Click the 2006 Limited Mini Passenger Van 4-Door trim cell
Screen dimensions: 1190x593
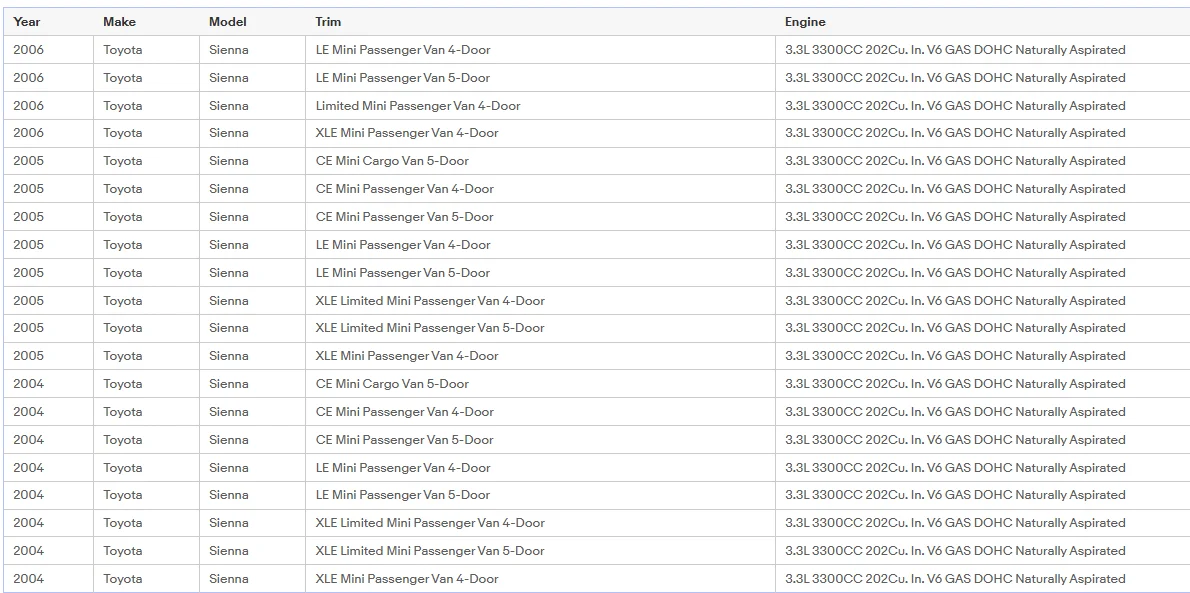pos(418,106)
